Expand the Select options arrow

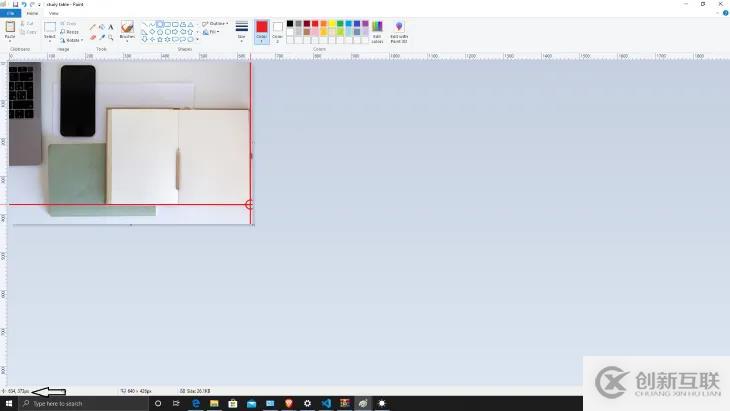[50, 41]
